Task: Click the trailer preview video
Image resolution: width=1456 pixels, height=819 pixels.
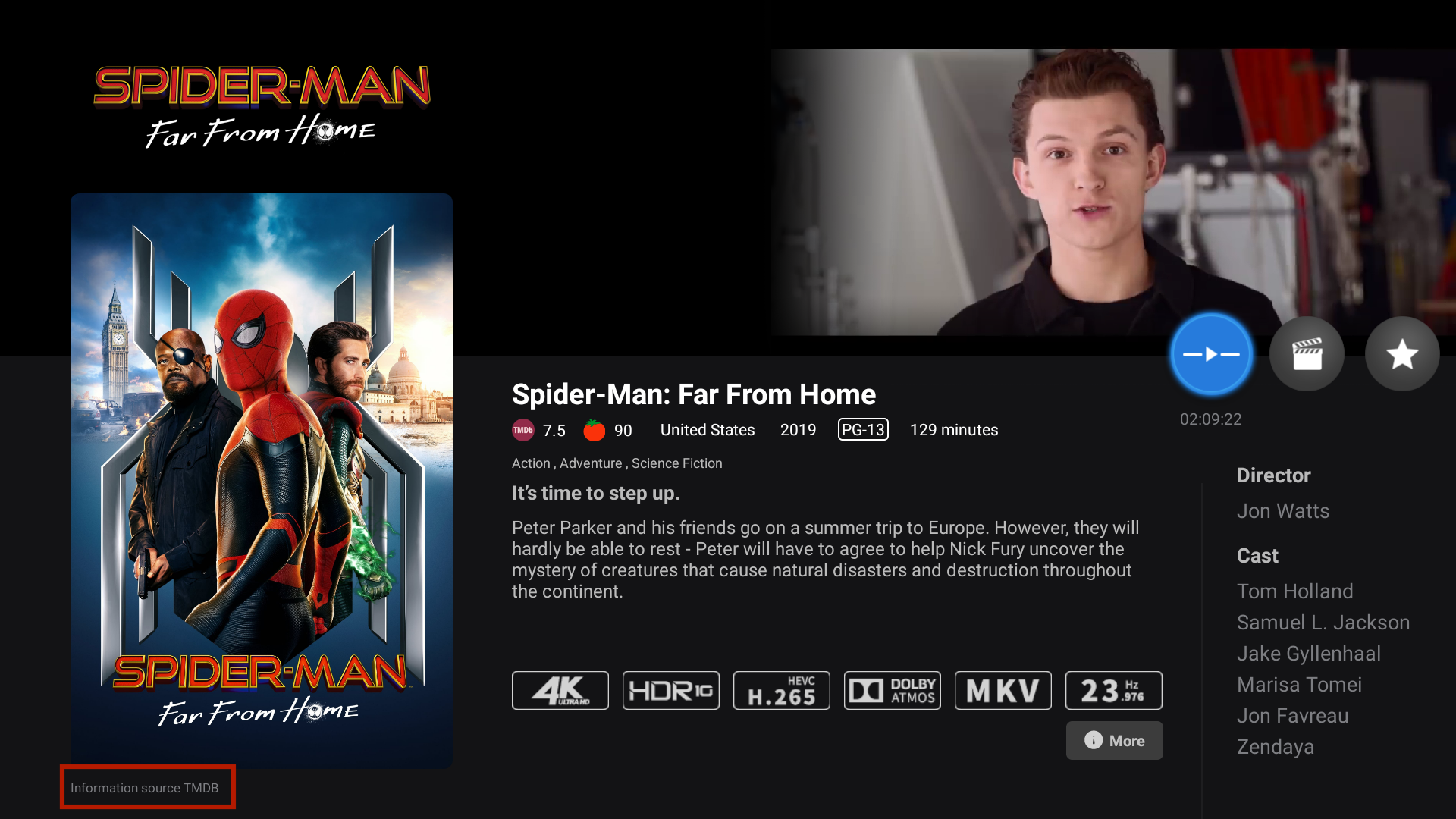Action: click(x=1113, y=193)
